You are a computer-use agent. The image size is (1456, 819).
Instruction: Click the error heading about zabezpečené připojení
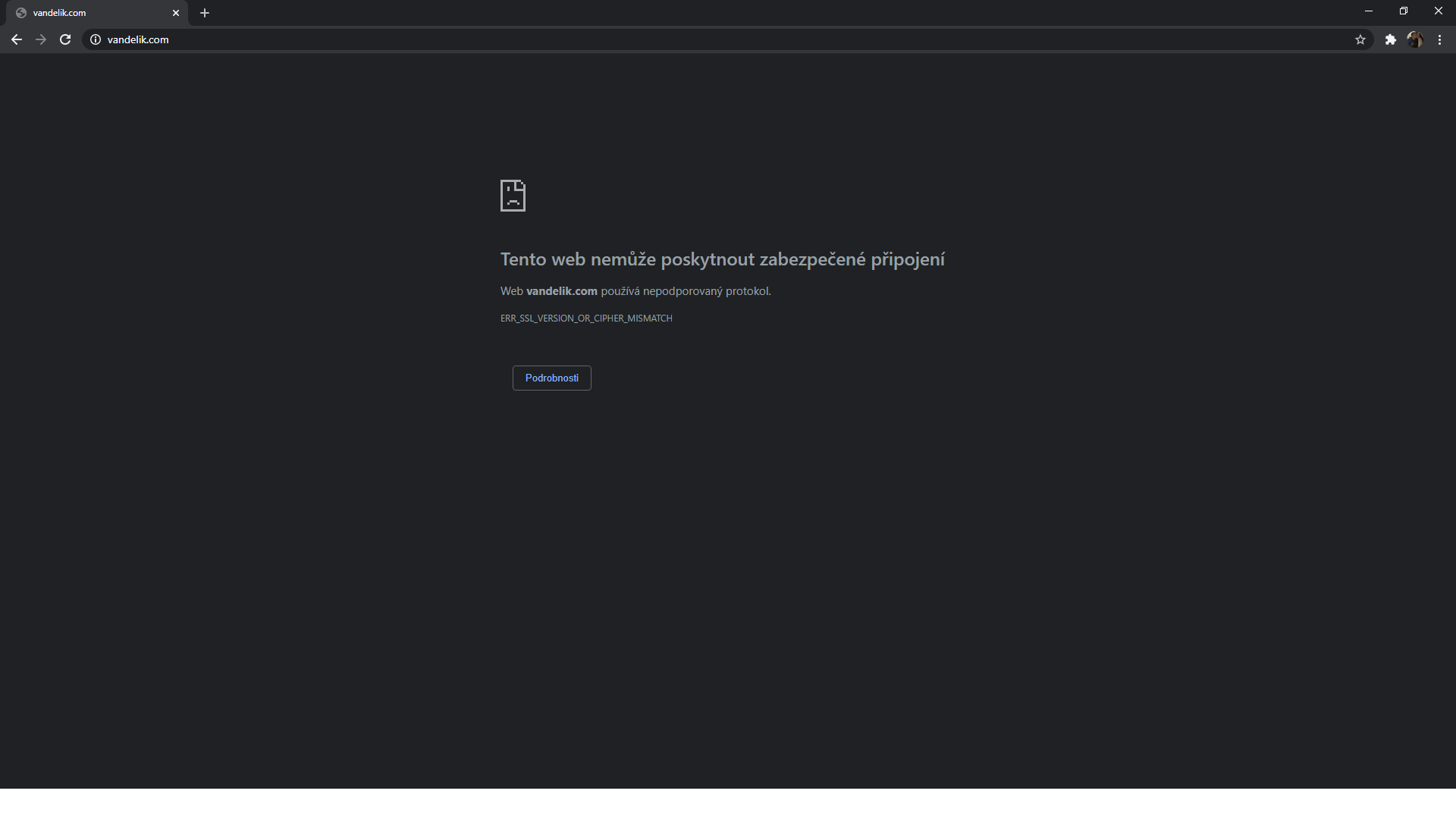tap(723, 259)
